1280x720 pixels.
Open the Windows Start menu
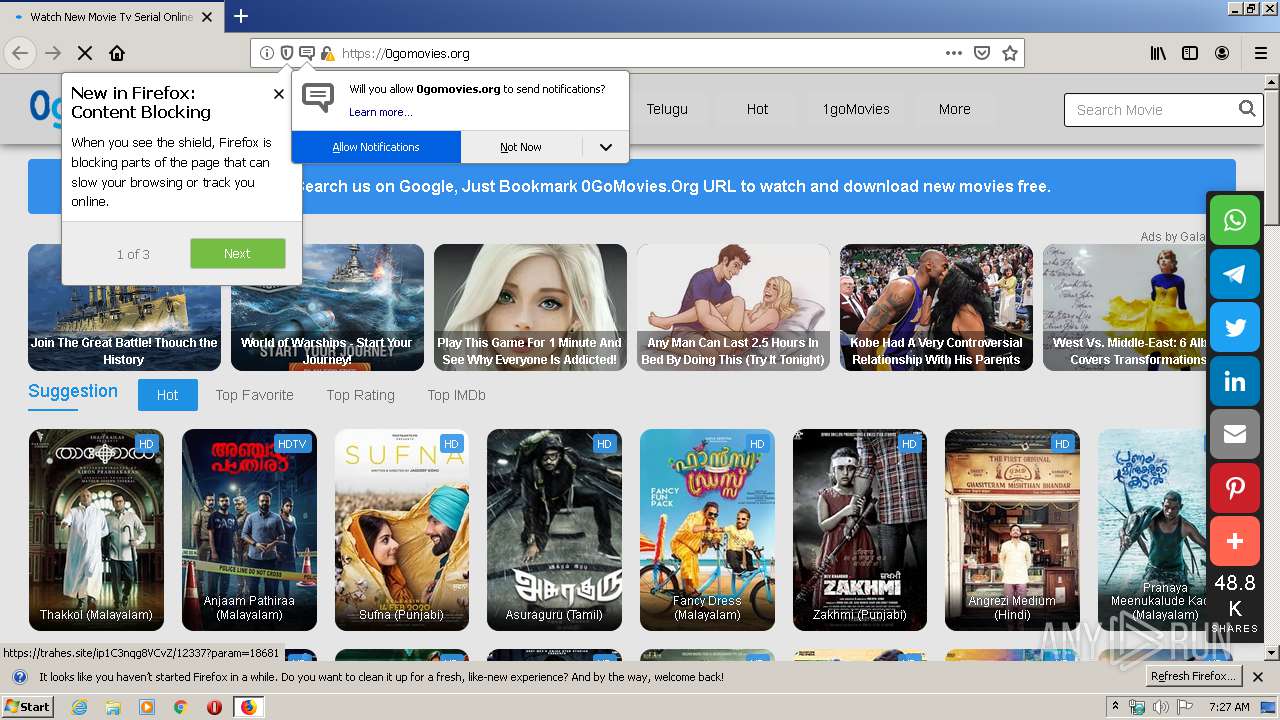(27, 707)
